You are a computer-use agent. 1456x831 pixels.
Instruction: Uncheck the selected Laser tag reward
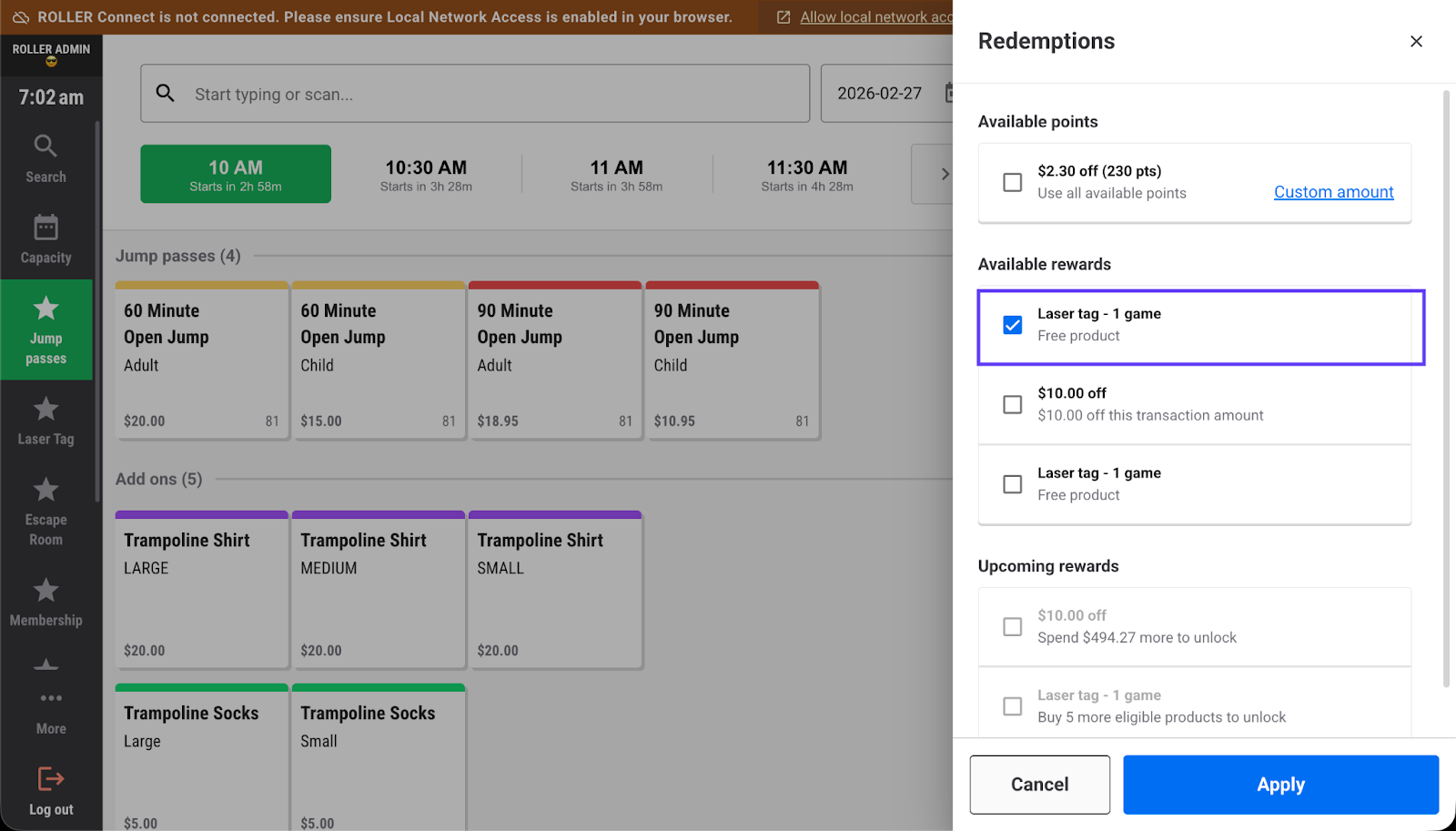click(1012, 325)
